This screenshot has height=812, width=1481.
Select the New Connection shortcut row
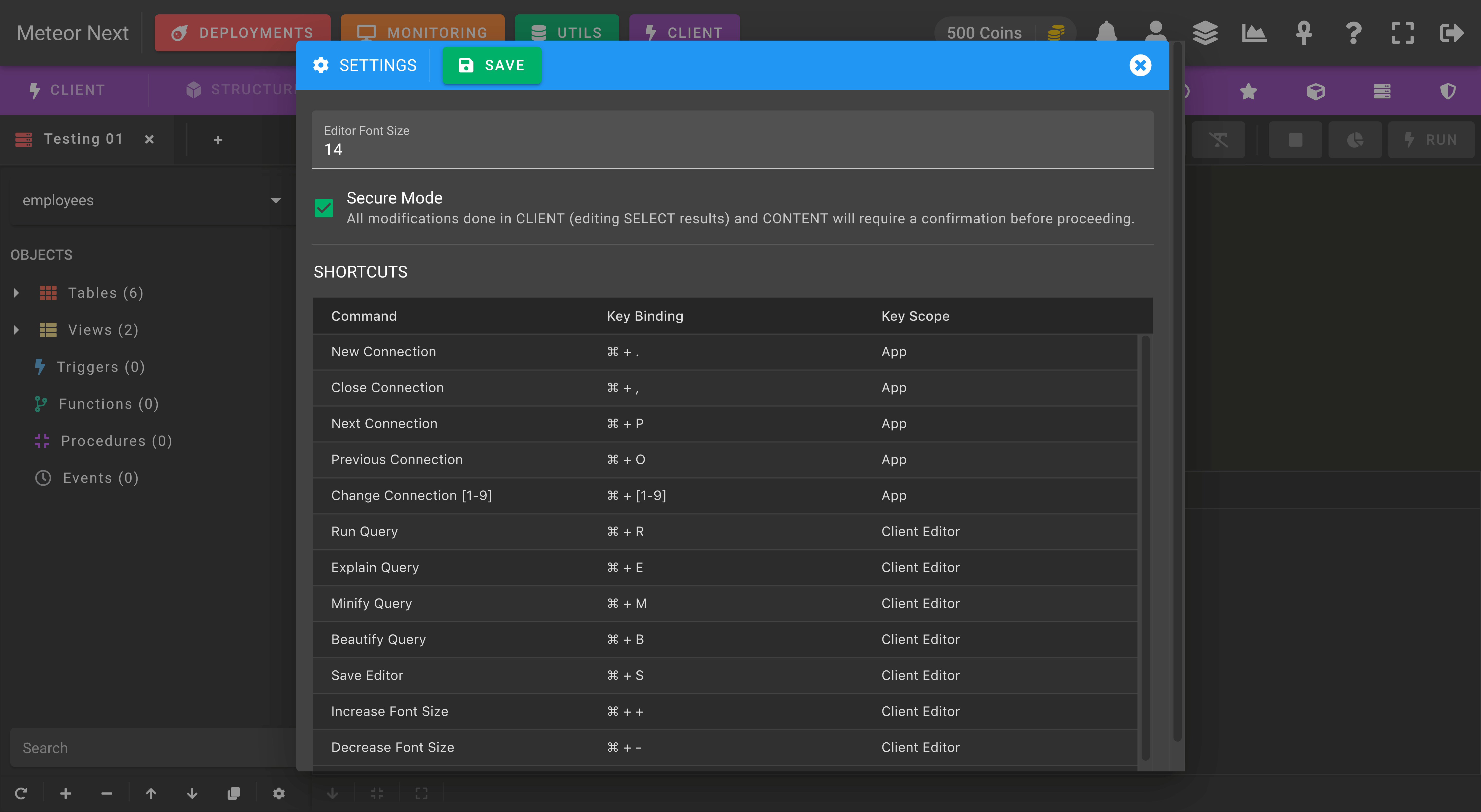[725, 352]
